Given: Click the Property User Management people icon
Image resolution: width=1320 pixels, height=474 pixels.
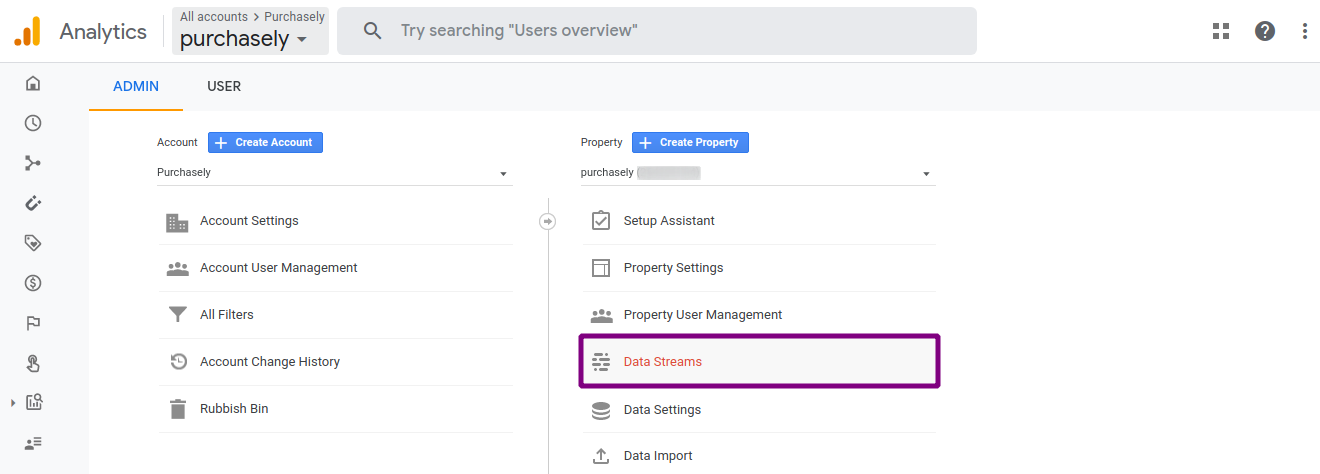Looking at the screenshot, I should (601, 315).
